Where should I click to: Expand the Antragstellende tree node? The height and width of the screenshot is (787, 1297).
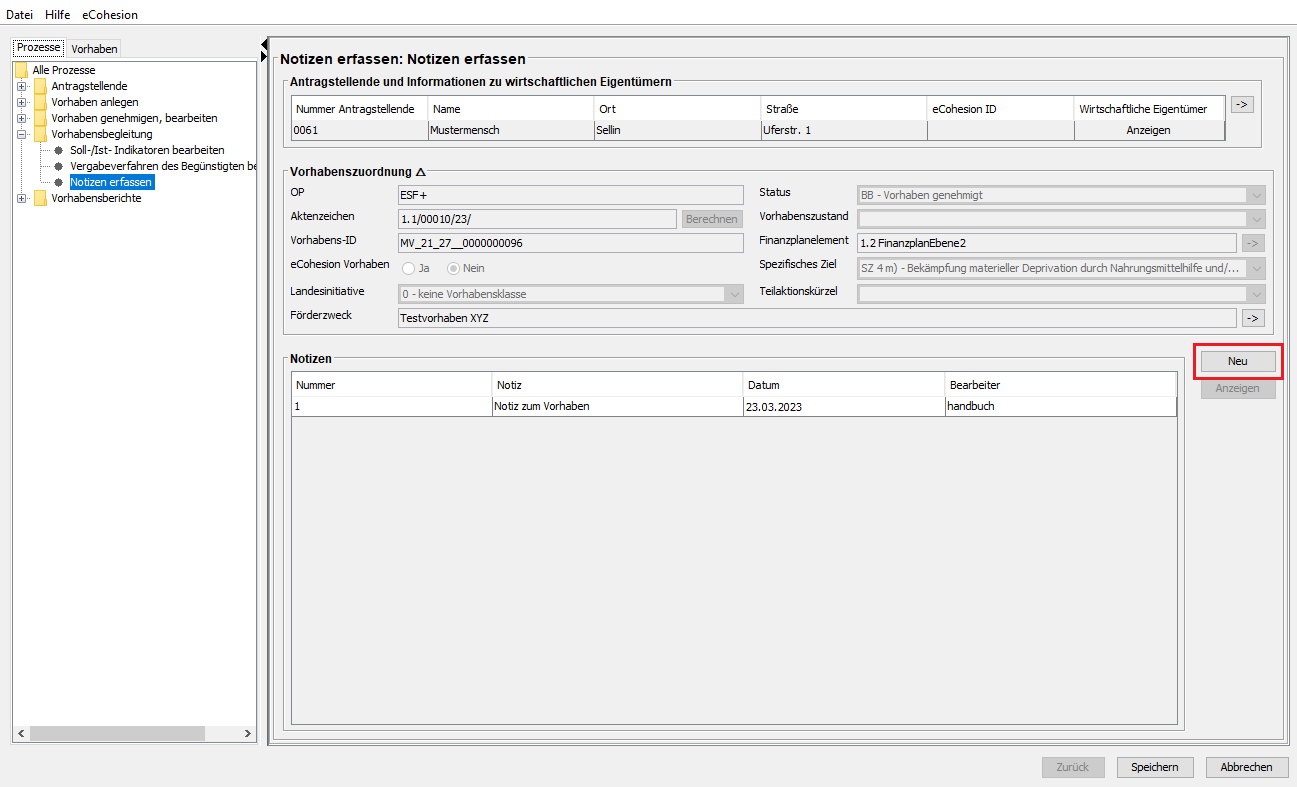click(x=21, y=86)
